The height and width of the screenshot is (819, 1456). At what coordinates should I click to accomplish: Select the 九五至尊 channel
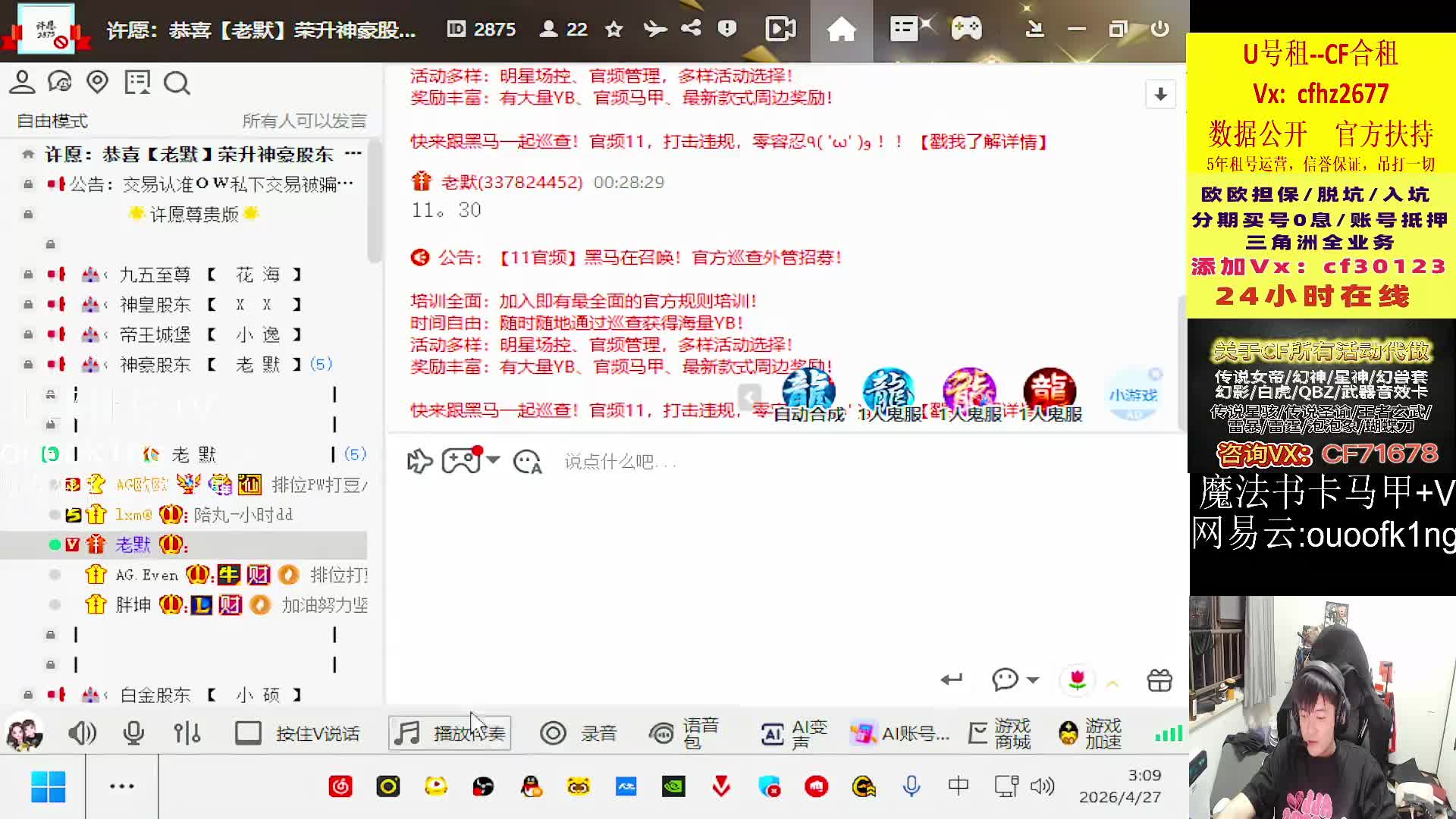pyautogui.click(x=155, y=275)
